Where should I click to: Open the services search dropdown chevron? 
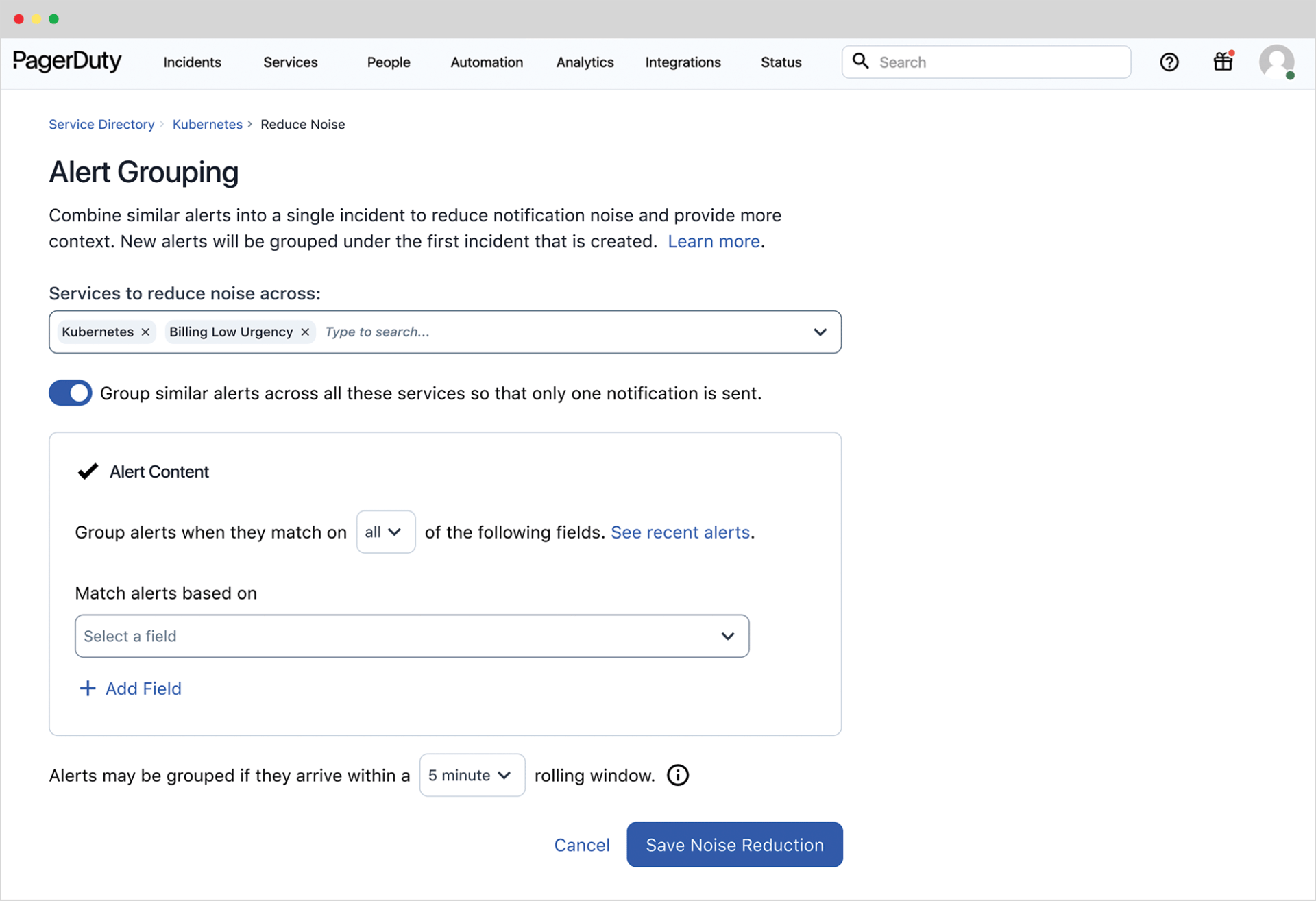820,332
